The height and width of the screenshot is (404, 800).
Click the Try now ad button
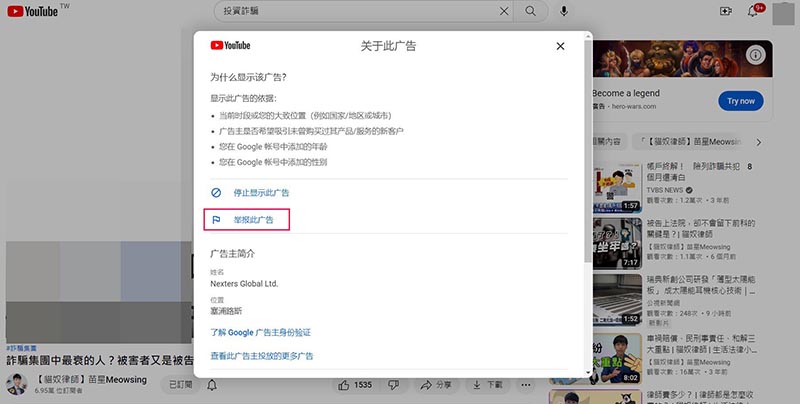(741, 101)
